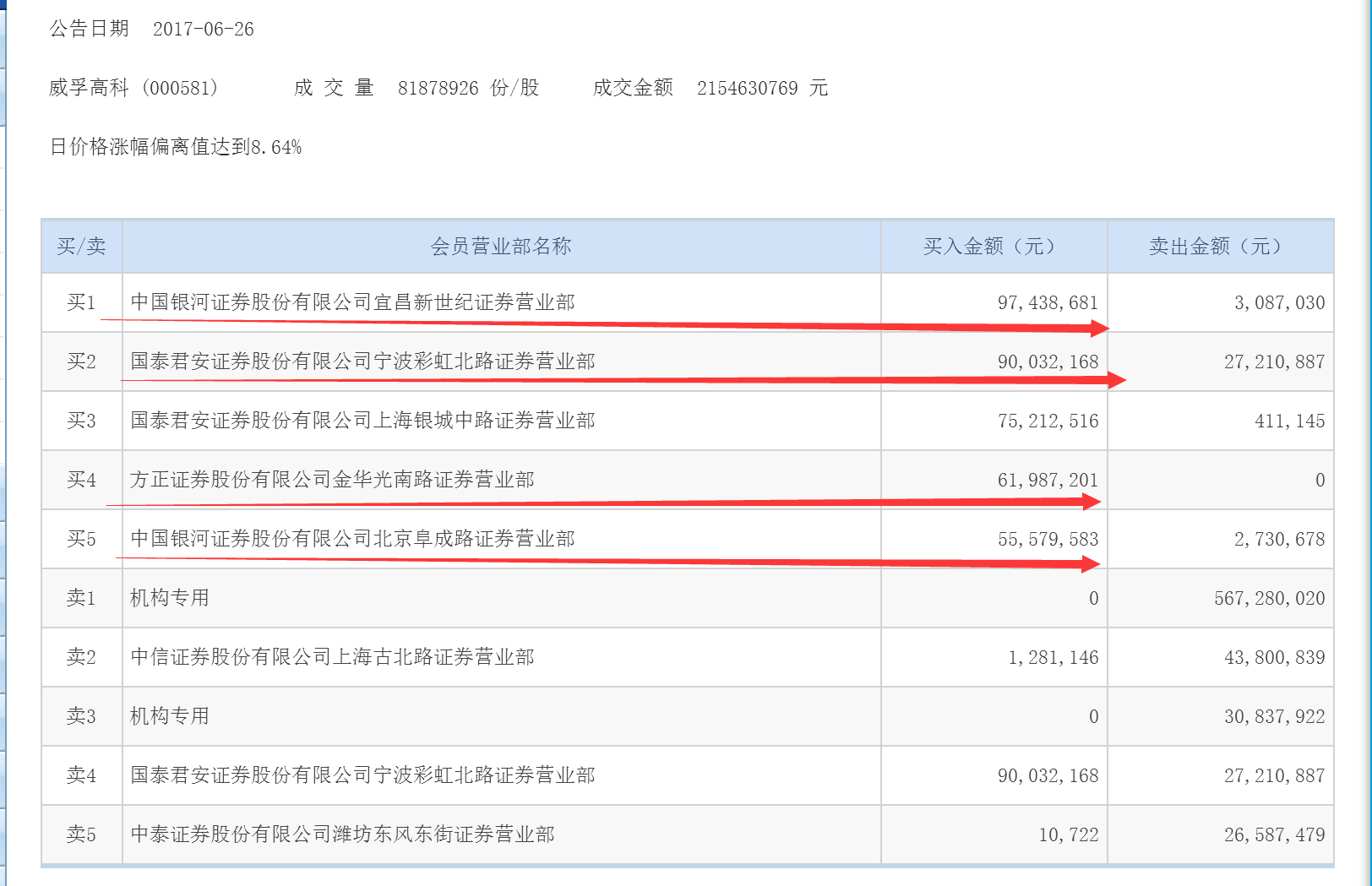Click the buy amount 1,281,146
The width and height of the screenshot is (1372, 886).
pyautogui.click(x=1053, y=657)
